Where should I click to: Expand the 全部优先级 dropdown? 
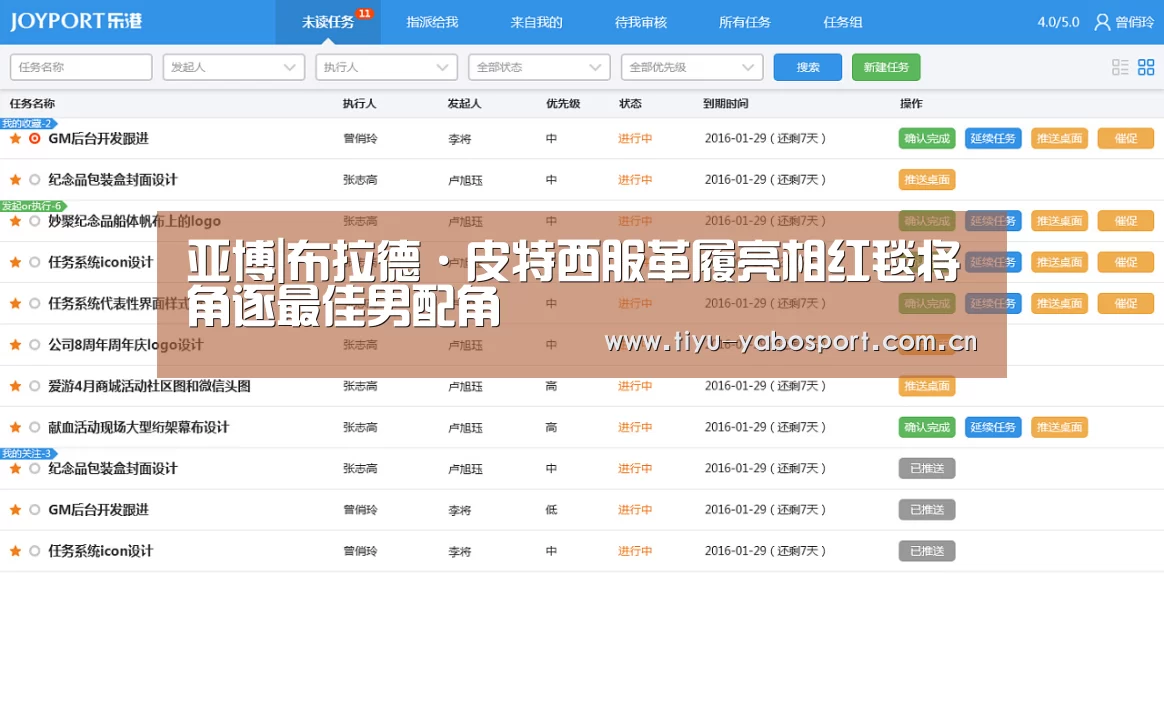(693, 68)
